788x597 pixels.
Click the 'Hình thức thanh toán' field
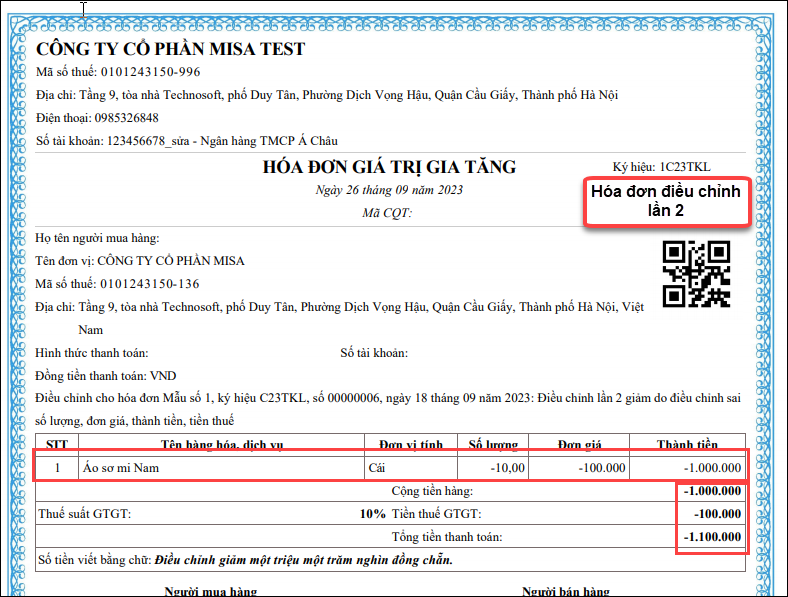point(92,353)
